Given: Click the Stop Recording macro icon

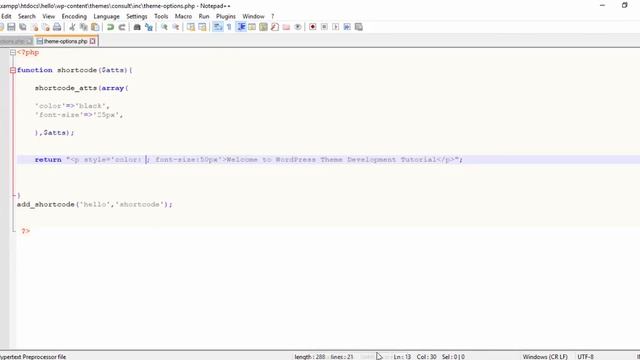Looking at the screenshot, I should [324, 27].
